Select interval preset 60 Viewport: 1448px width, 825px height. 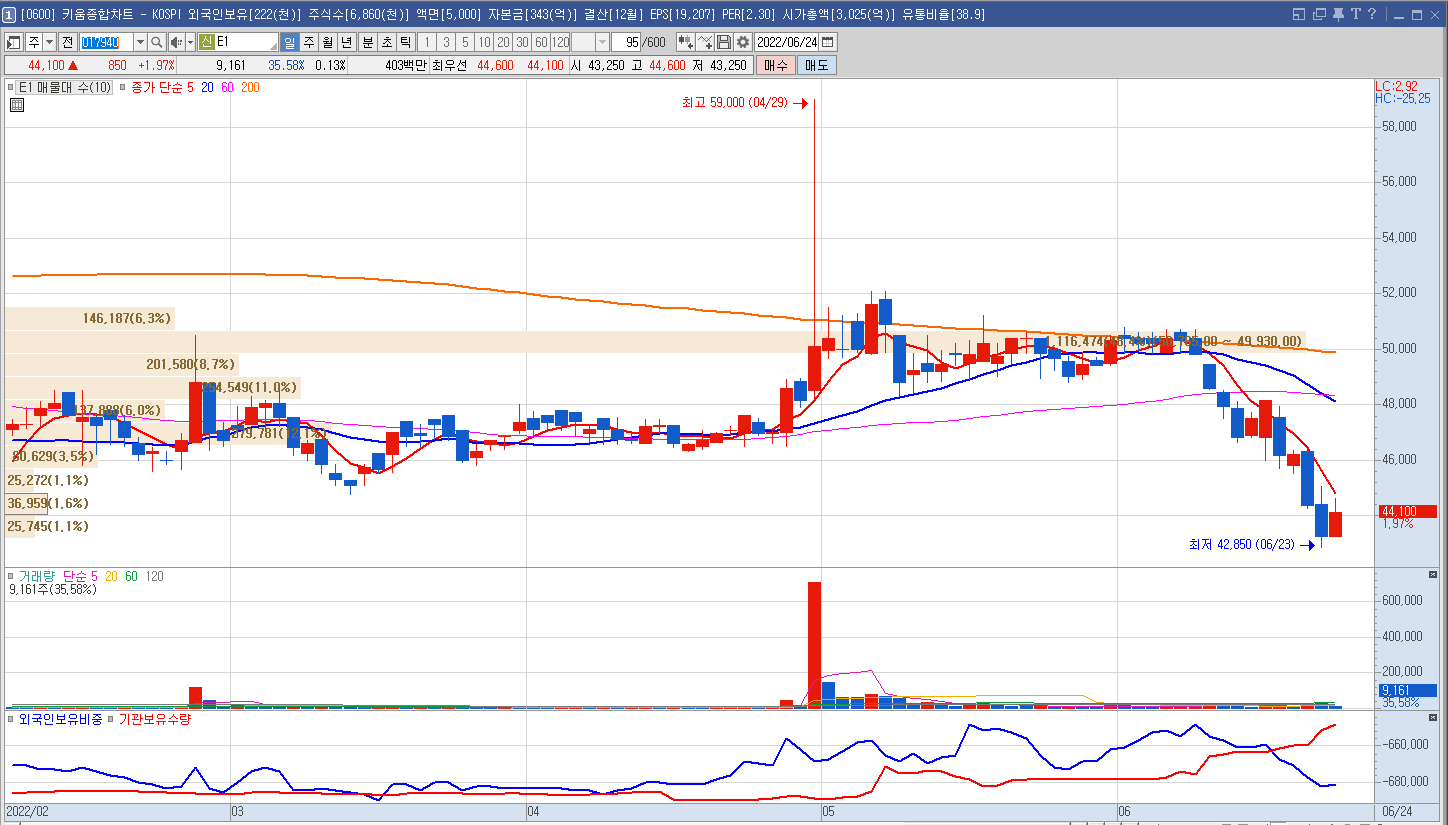(x=541, y=42)
